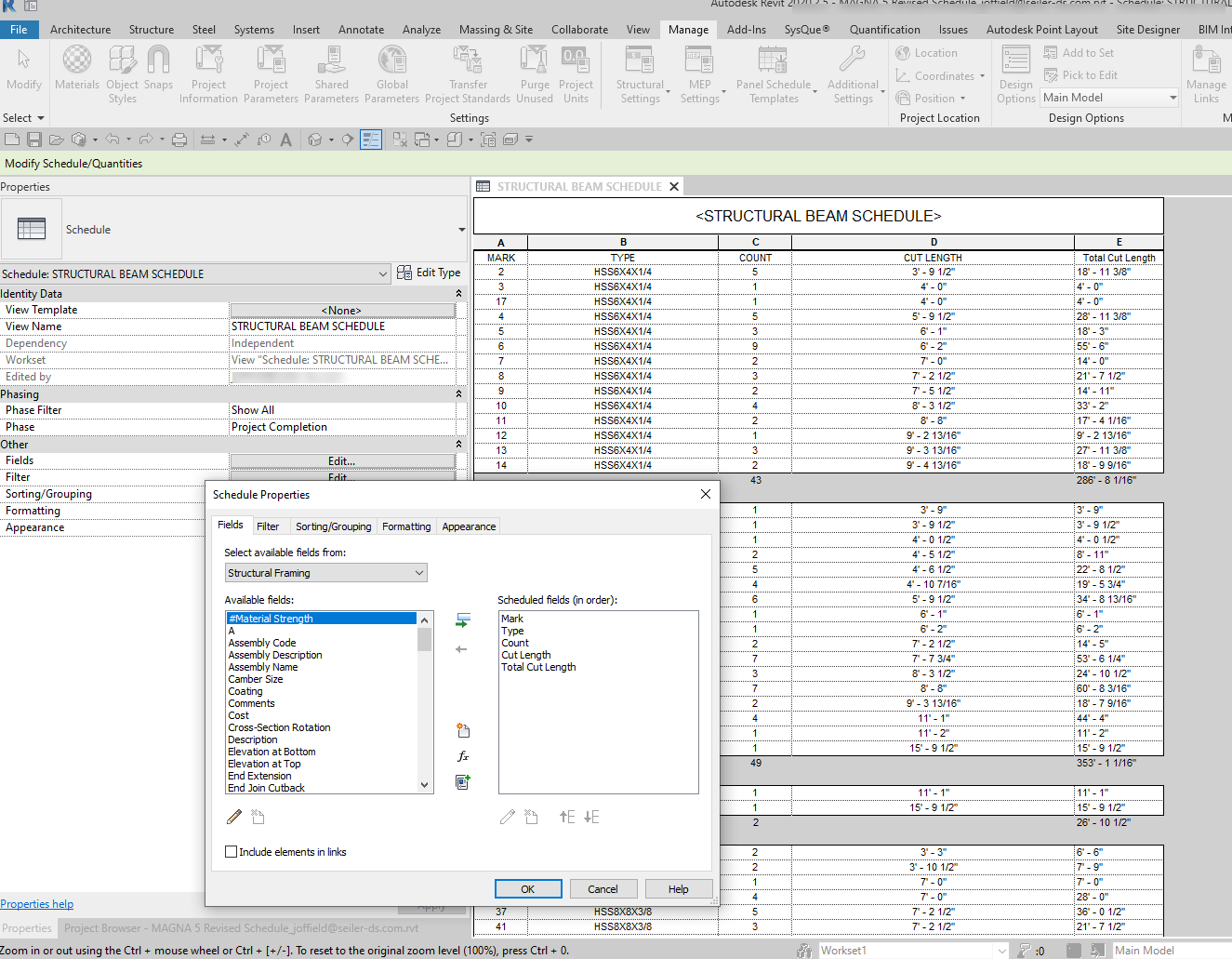
Task: Open Object Styles settings
Action: coord(122,74)
